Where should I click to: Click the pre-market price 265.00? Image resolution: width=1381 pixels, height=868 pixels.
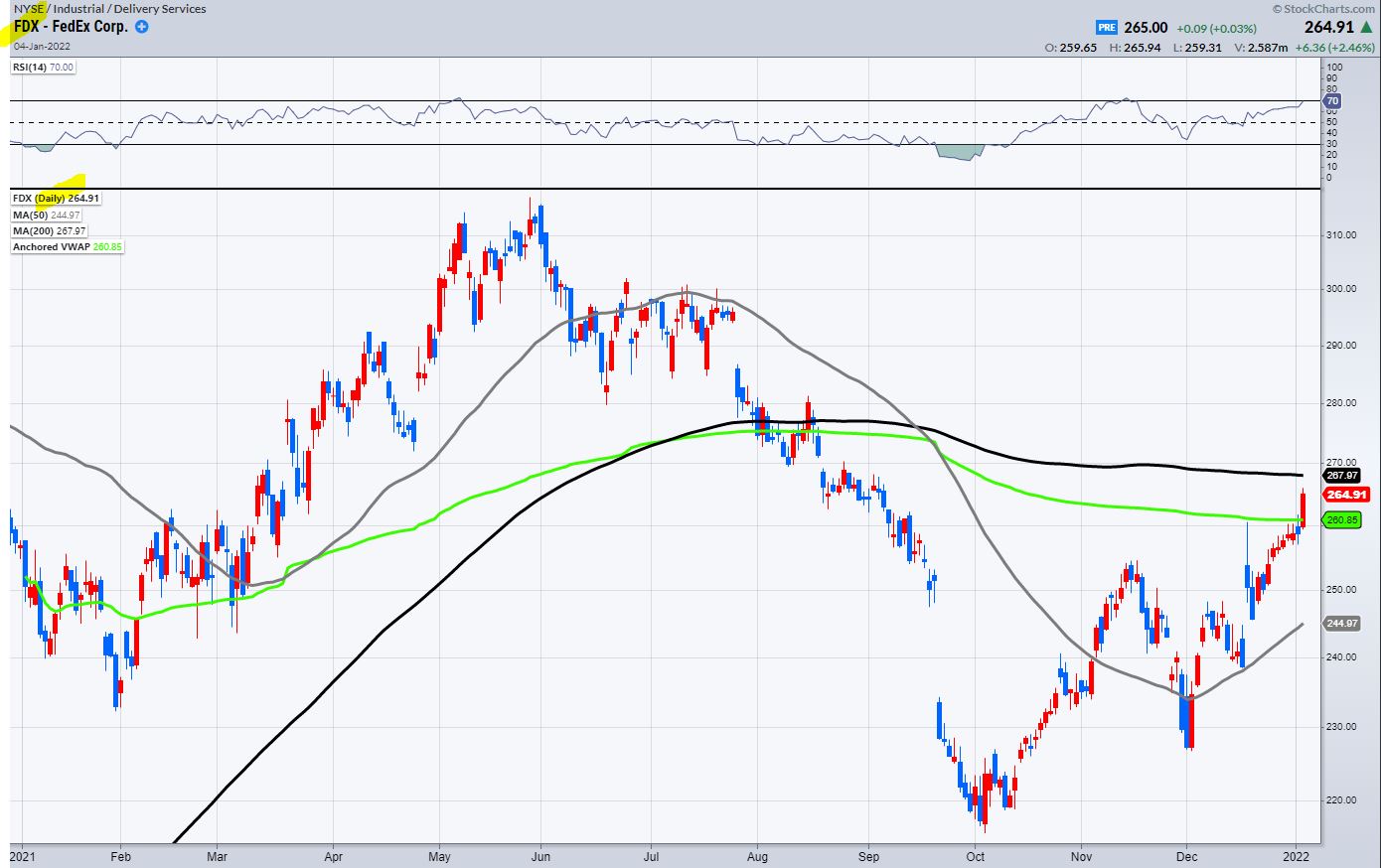[x=1146, y=28]
